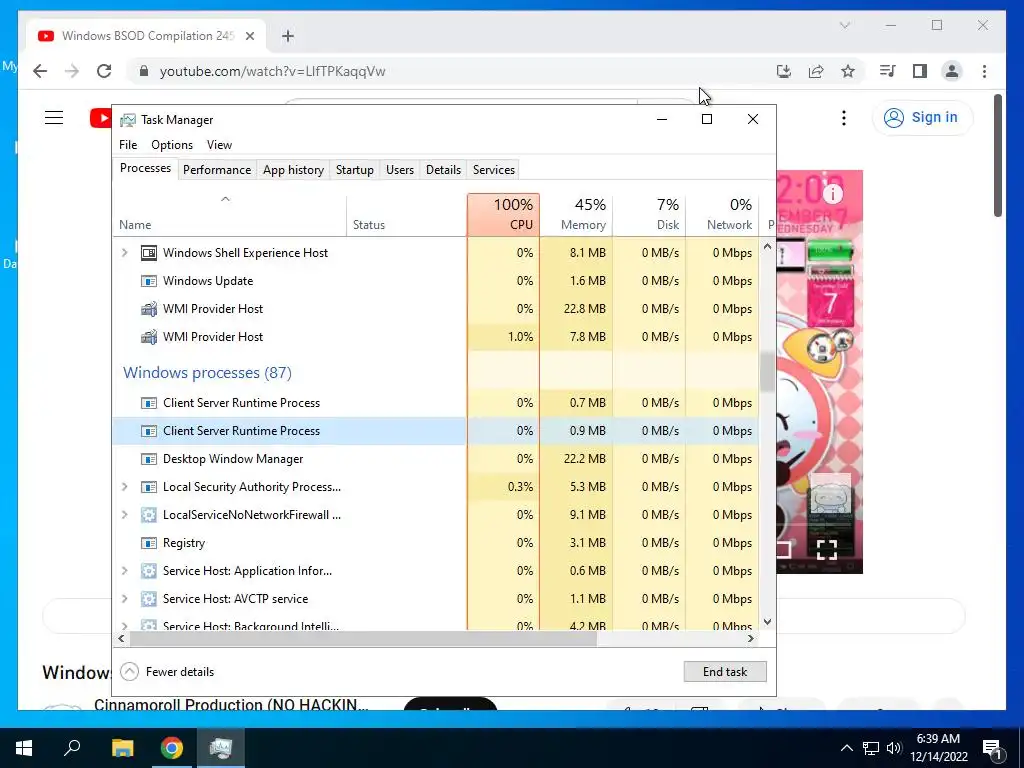Expand Service Host: AVCTP service row

(x=124, y=599)
